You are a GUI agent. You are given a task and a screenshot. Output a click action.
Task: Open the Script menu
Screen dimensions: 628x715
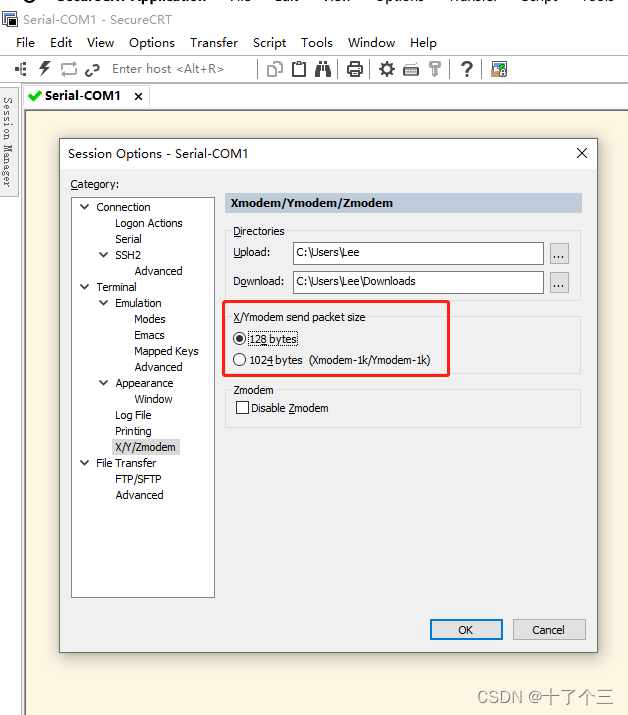coord(270,43)
